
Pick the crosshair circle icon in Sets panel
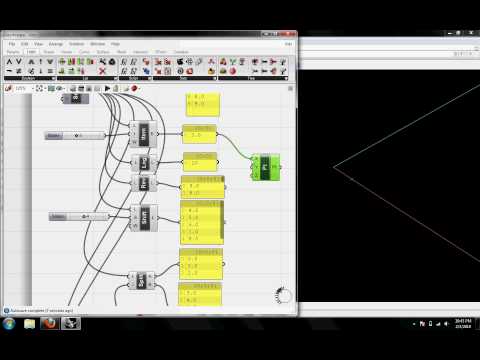[x=190, y=62]
